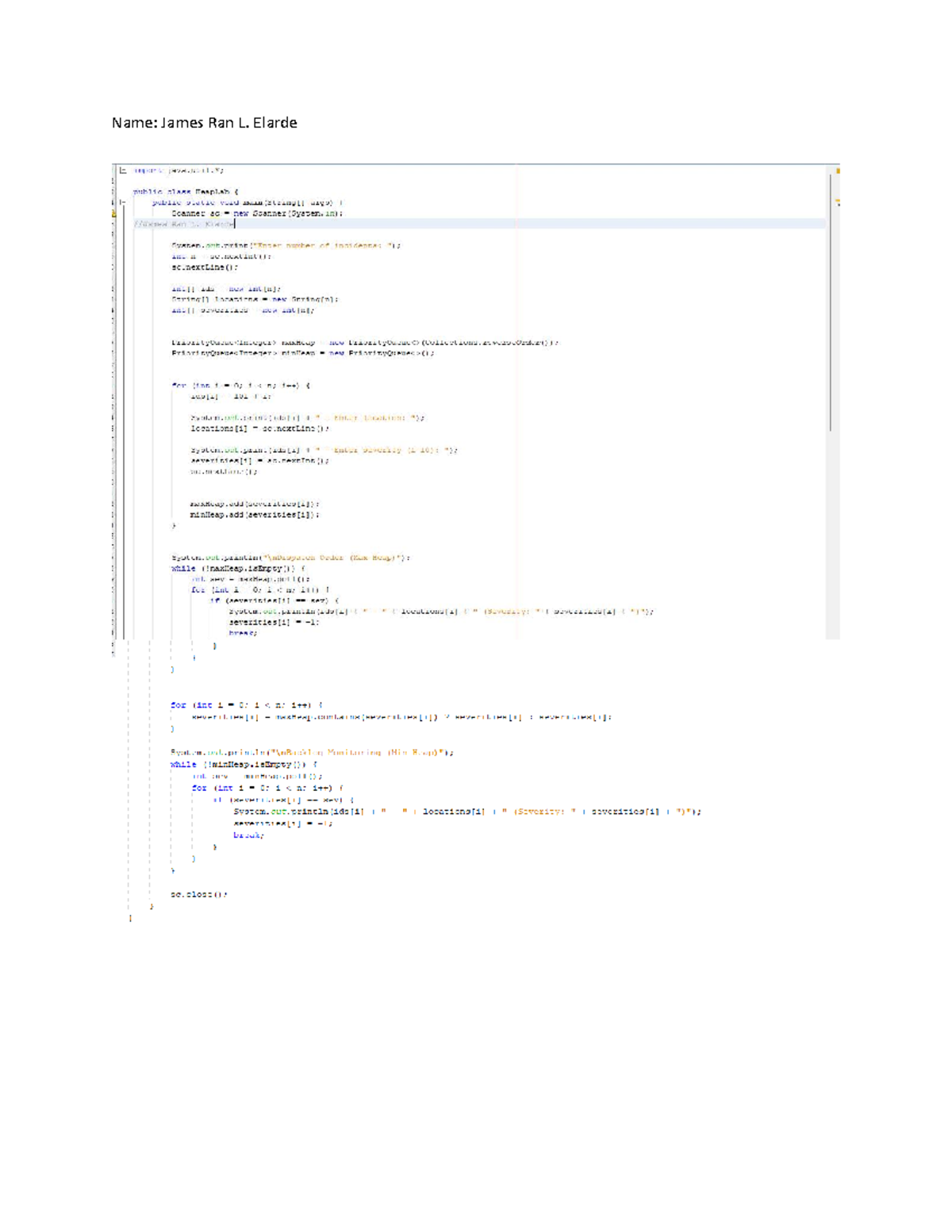Image resolution: width=952 pixels, height=1232 pixels.
Task: Click the highlighted comment line in editor
Action: [184, 225]
